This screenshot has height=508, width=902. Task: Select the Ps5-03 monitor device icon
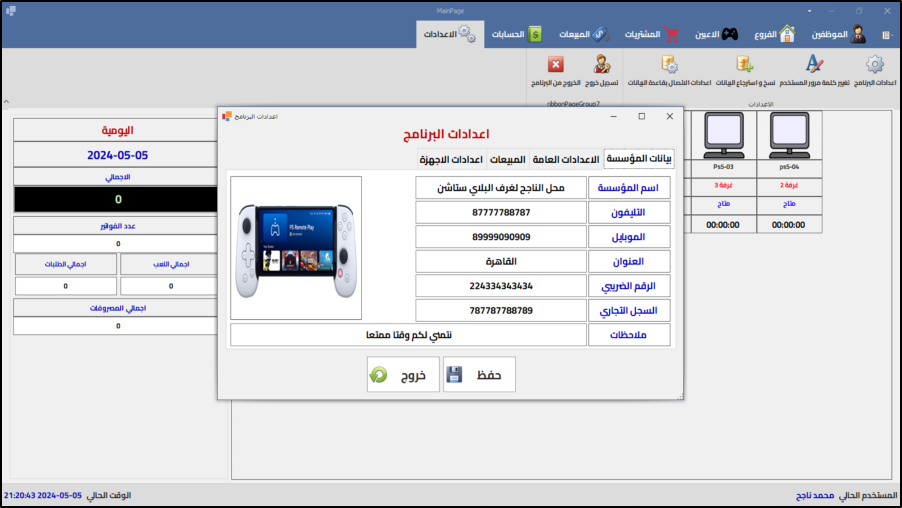coord(723,132)
